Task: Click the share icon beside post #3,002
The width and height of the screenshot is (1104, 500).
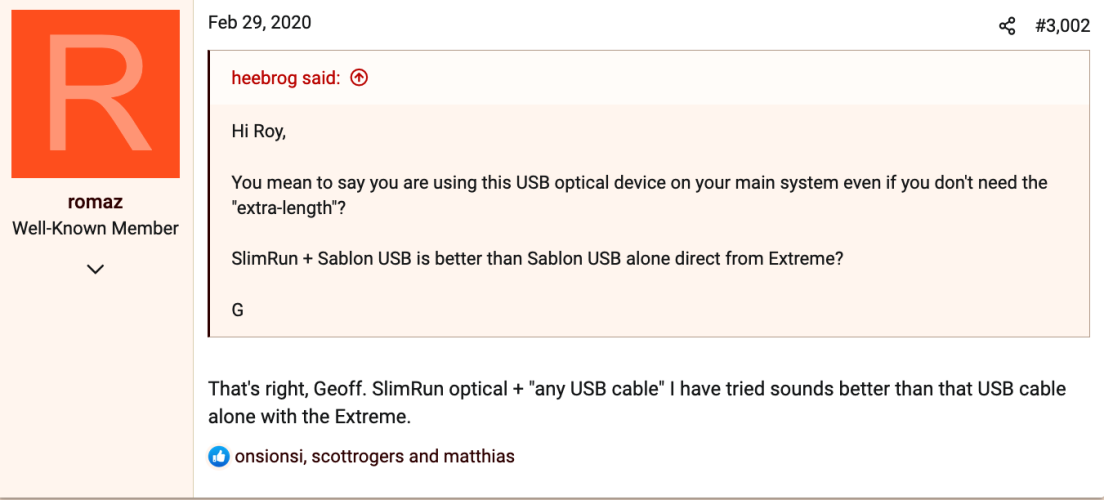Action: coord(1007,27)
